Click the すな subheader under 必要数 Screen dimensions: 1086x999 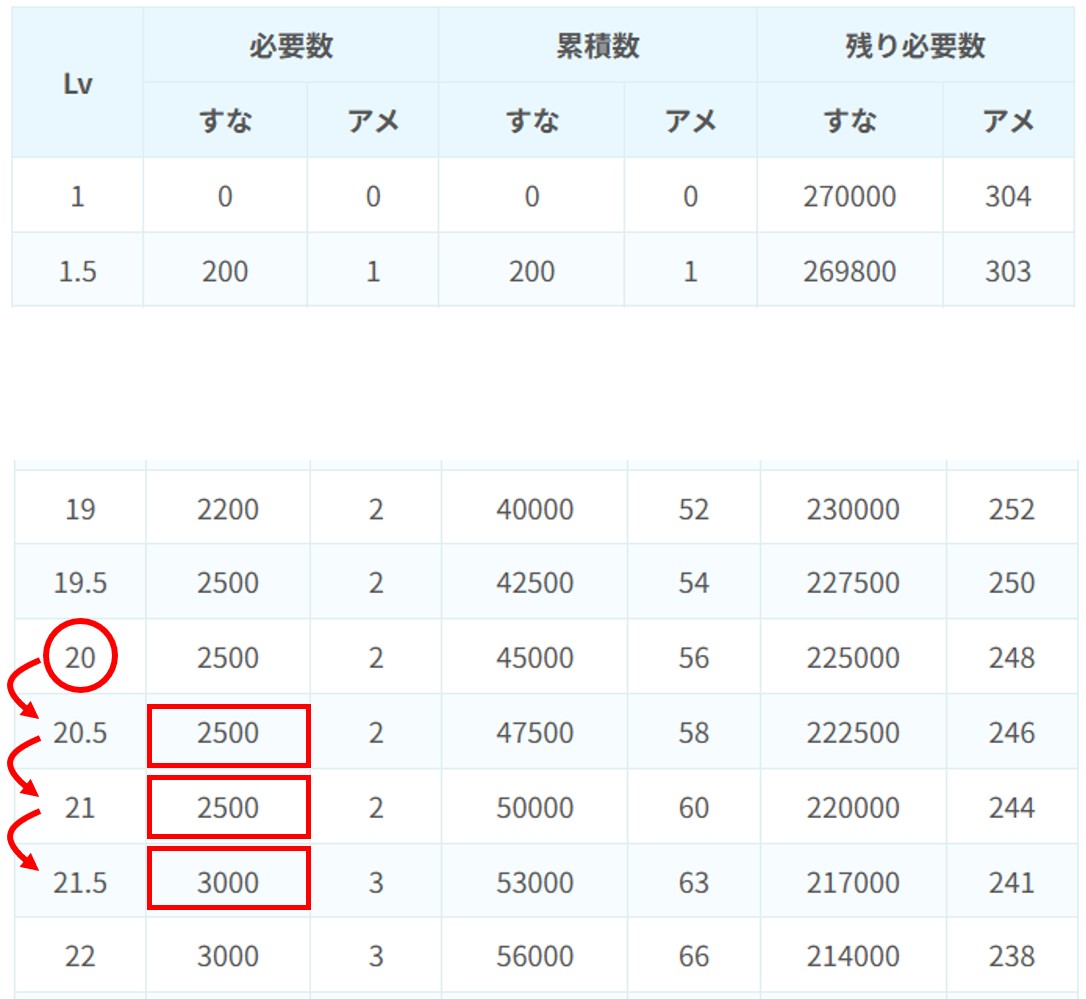click(225, 121)
